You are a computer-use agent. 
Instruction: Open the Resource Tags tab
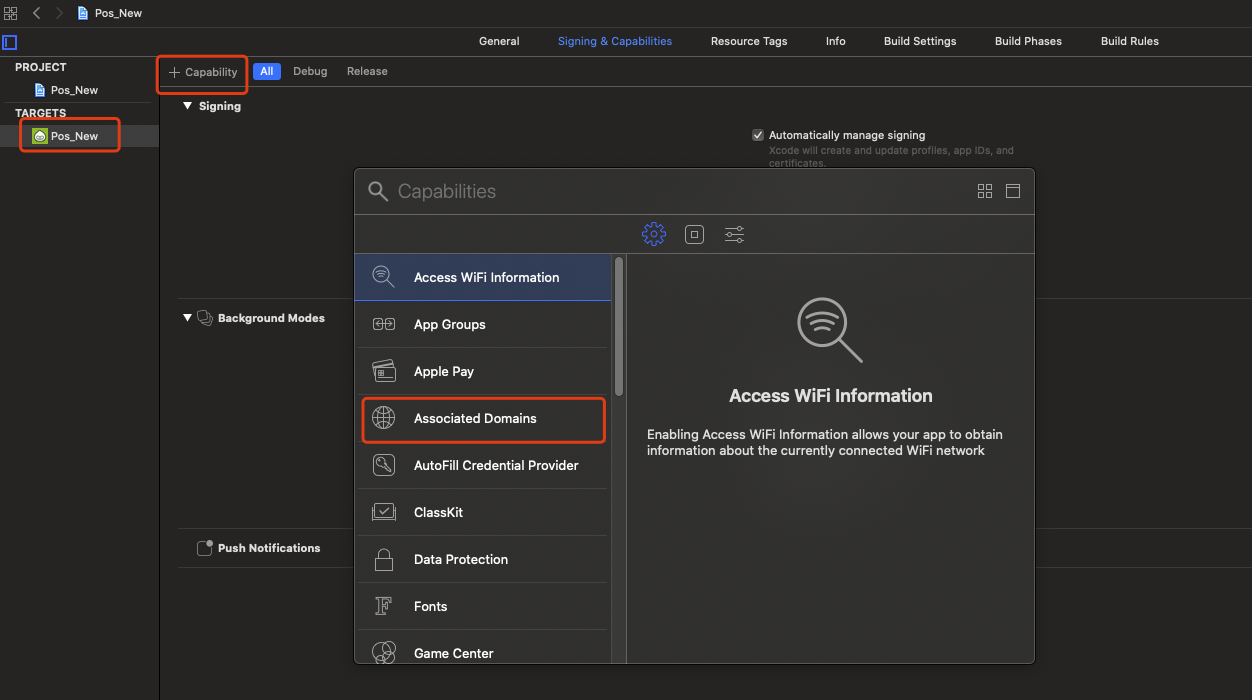click(749, 41)
